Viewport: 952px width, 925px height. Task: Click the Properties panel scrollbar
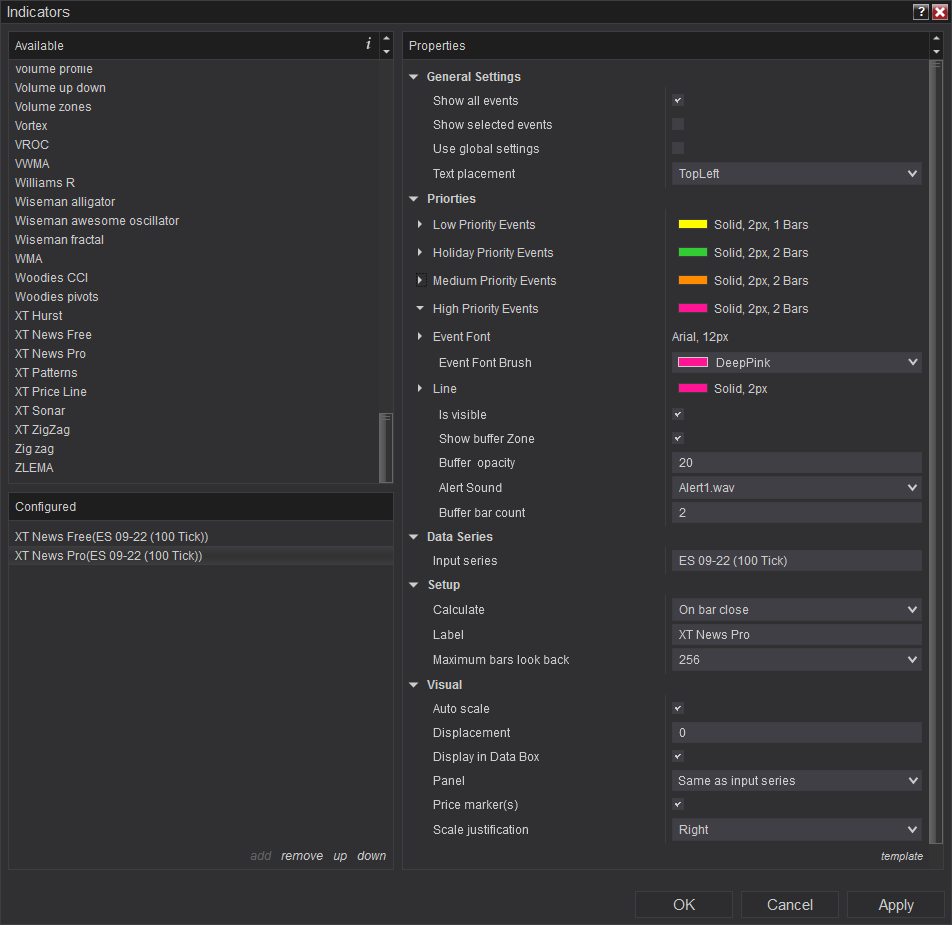936,452
